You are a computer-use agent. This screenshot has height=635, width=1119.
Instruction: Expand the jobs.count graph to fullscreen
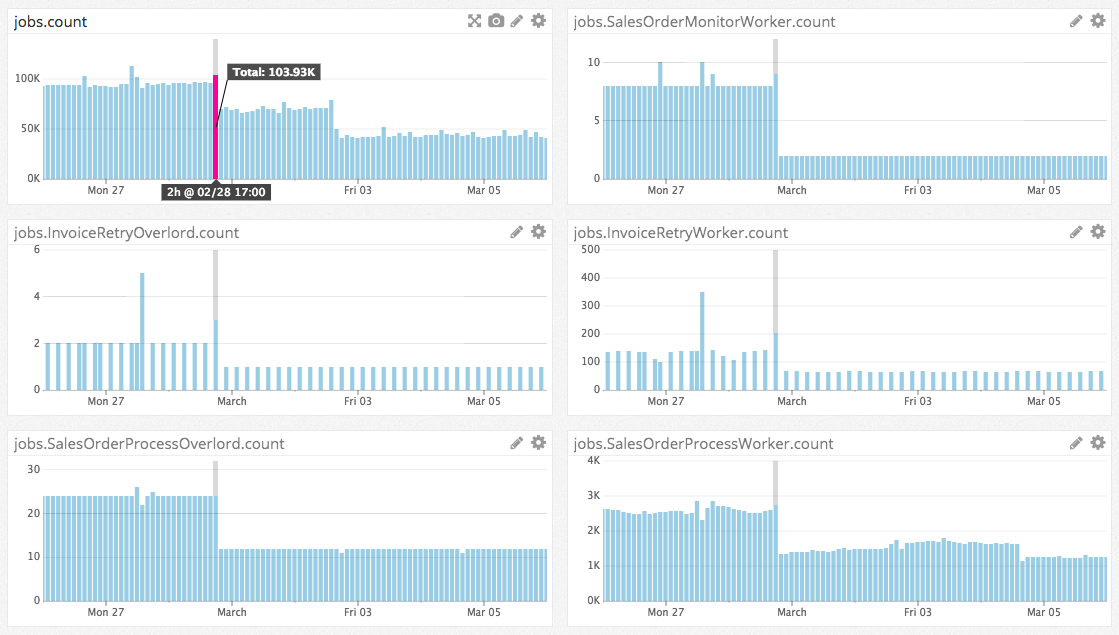point(475,21)
